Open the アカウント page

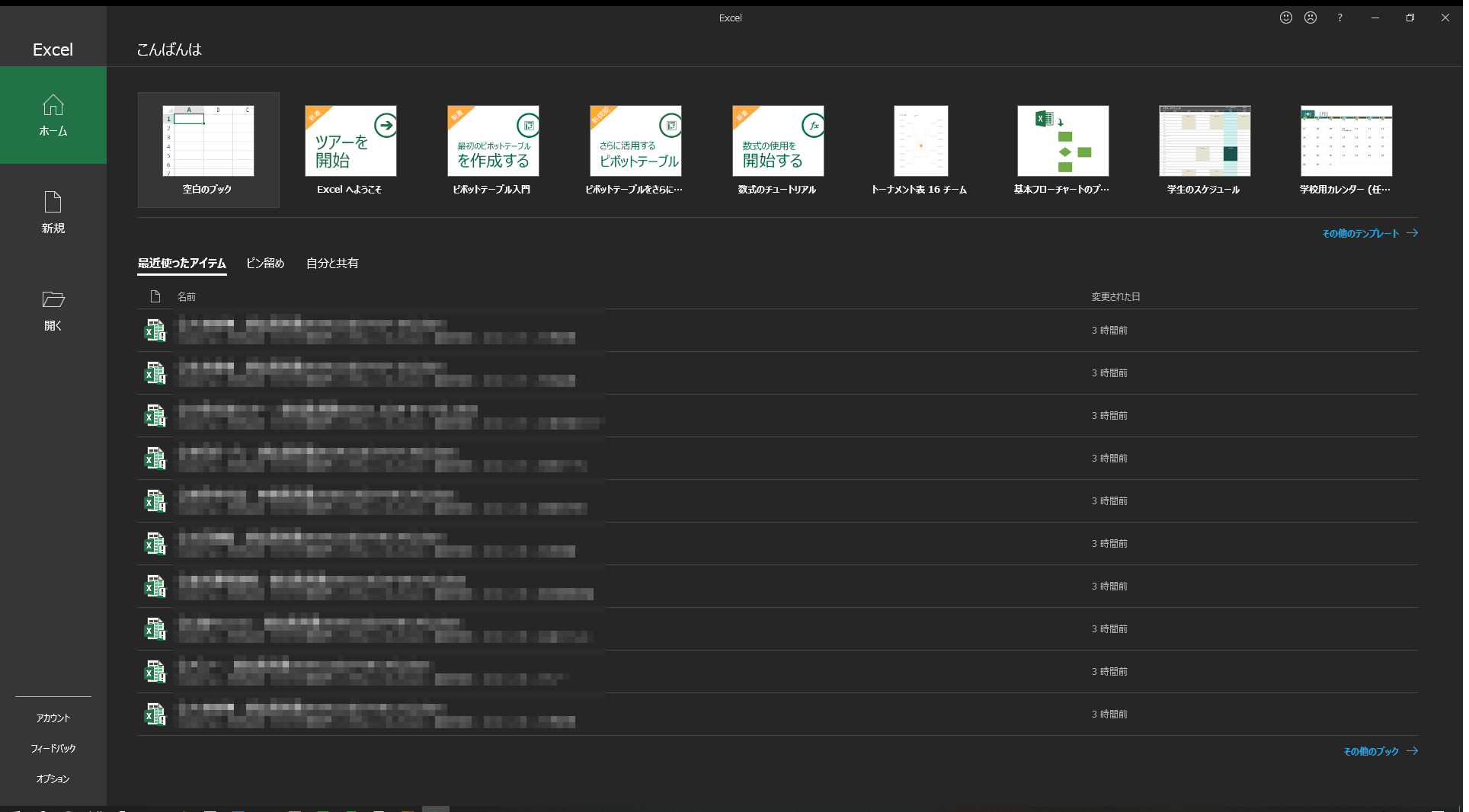[53, 718]
